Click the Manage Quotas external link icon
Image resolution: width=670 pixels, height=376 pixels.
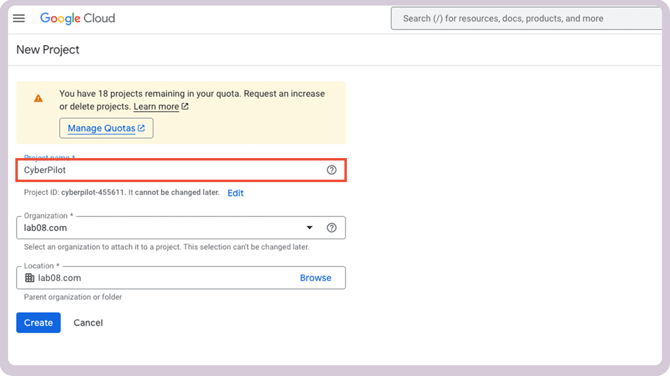point(141,128)
